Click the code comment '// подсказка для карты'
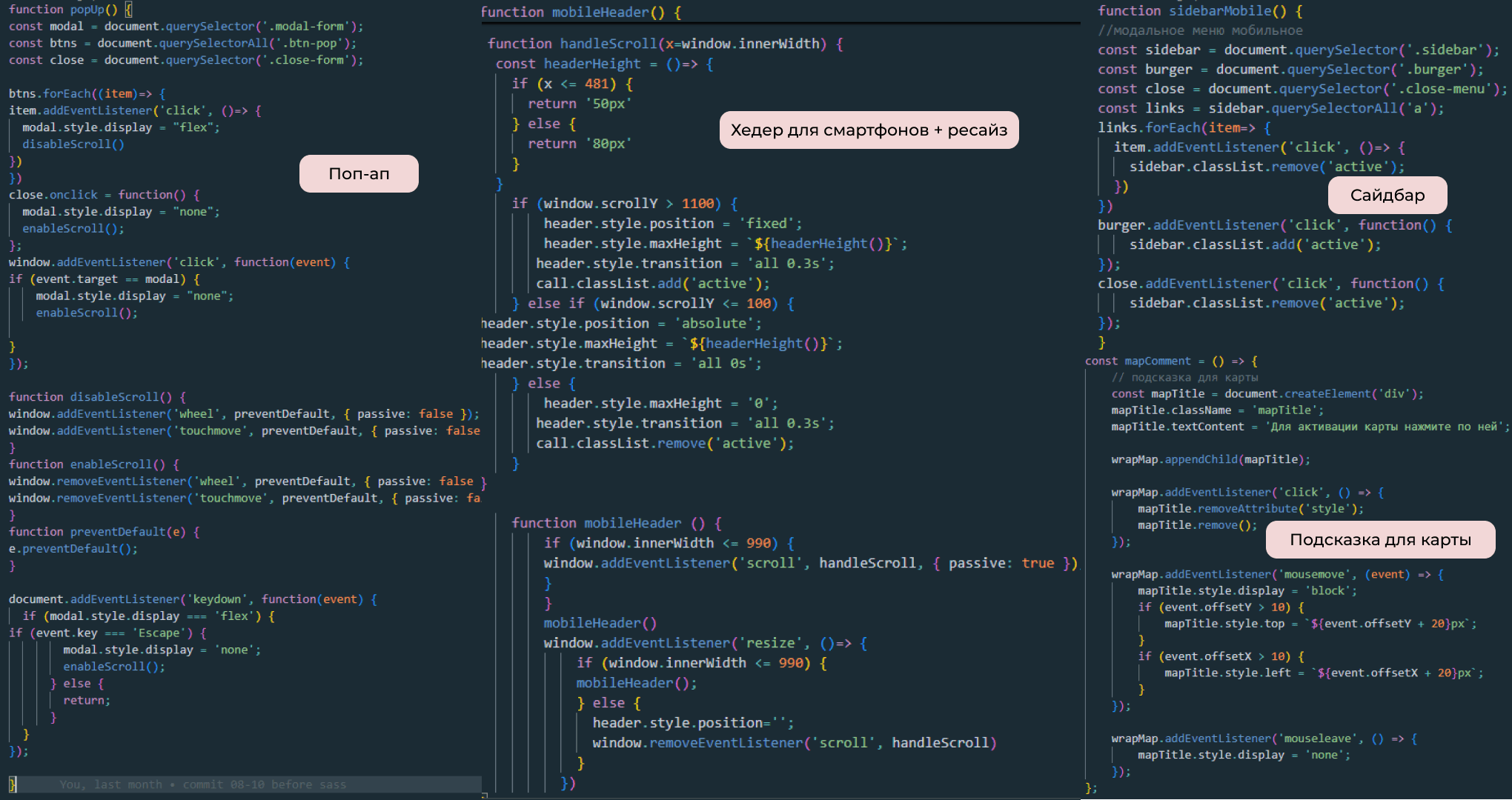1512x800 pixels. pos(1184,378)
